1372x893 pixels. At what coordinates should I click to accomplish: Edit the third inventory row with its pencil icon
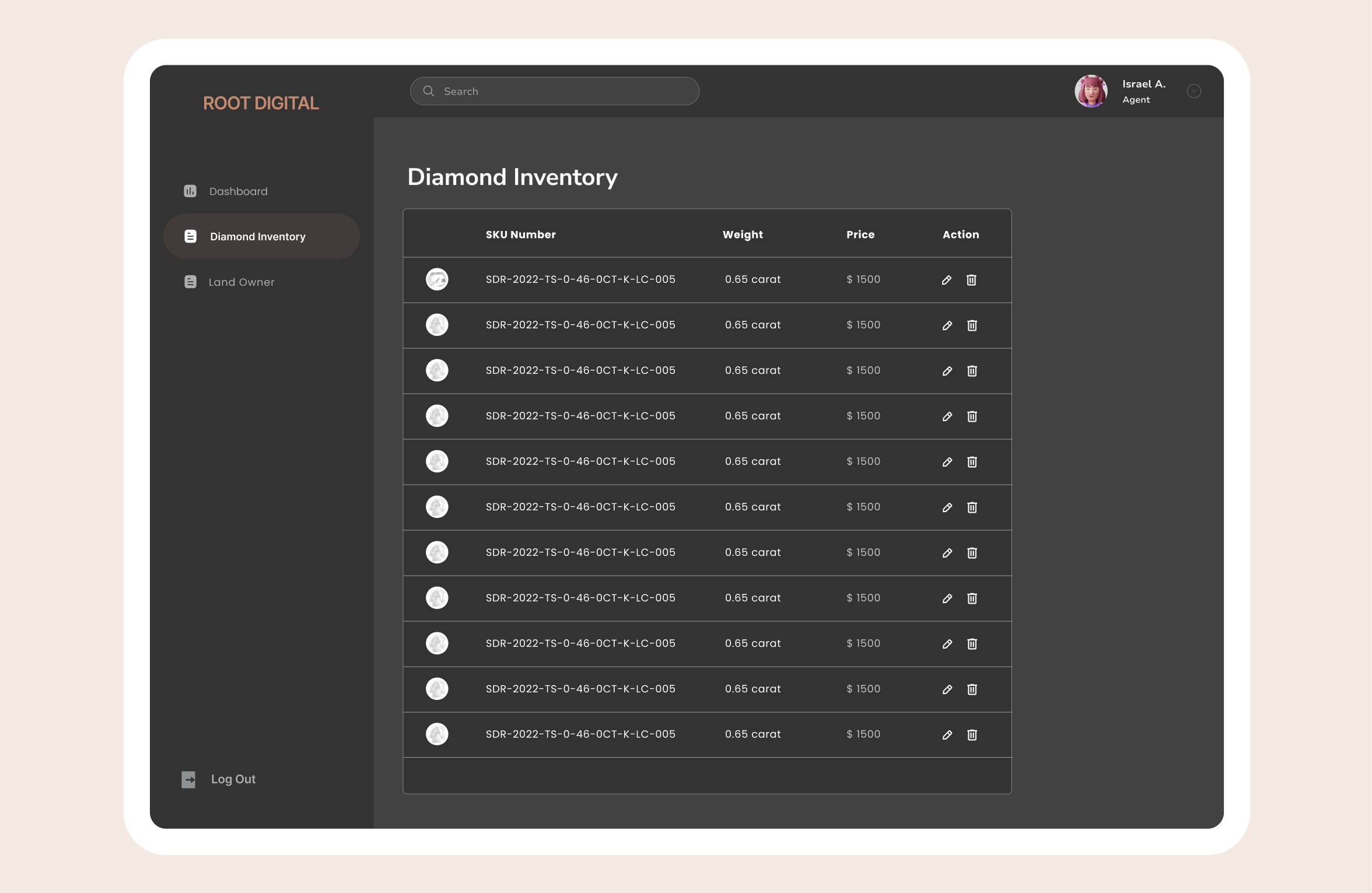(x=947, y=371)
